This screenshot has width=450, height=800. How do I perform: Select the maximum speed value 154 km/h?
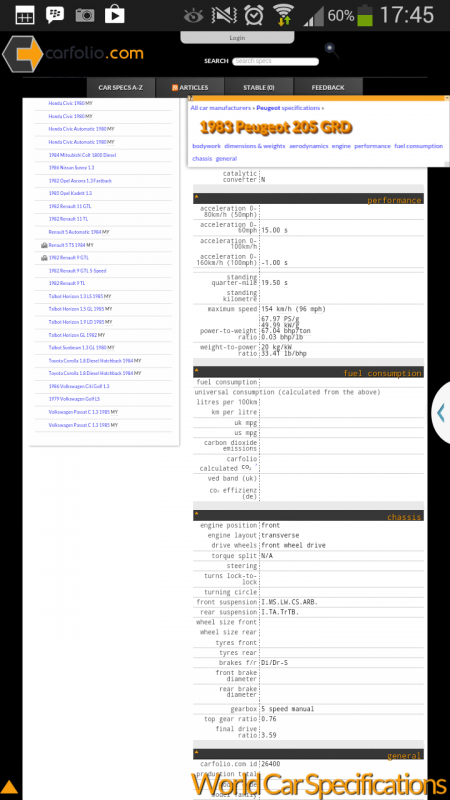(x=293, y=309)
